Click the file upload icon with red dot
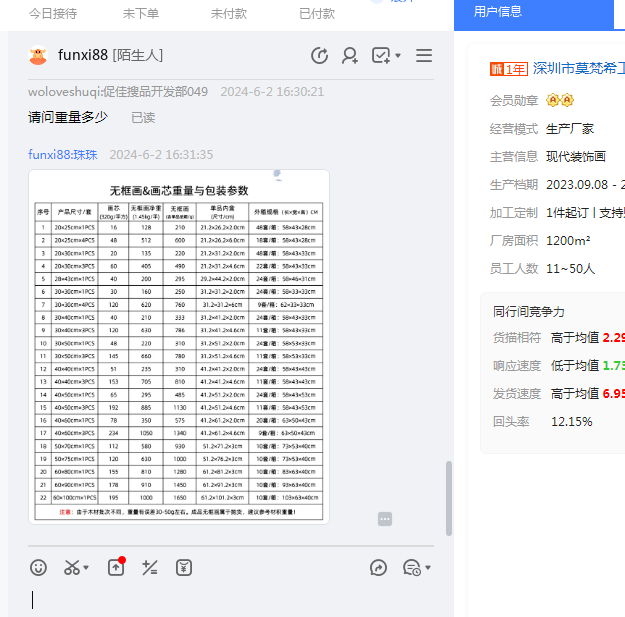 tap(116, 567)
